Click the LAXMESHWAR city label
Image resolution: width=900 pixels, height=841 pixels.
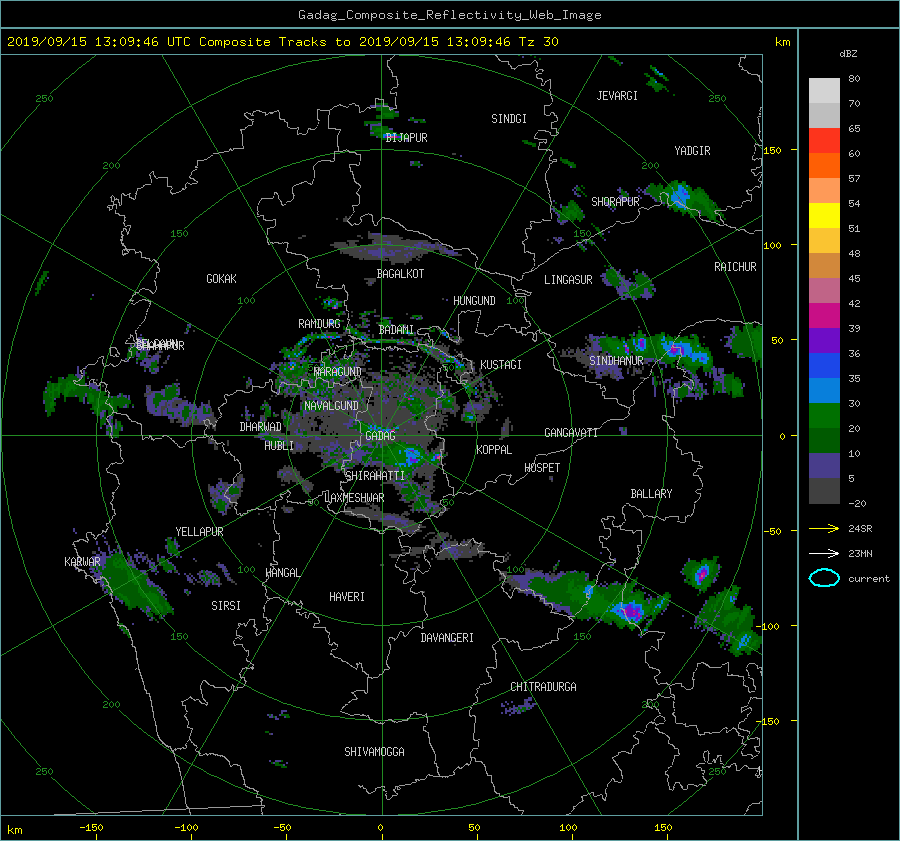pyautogui.click(x=354, y=498)
